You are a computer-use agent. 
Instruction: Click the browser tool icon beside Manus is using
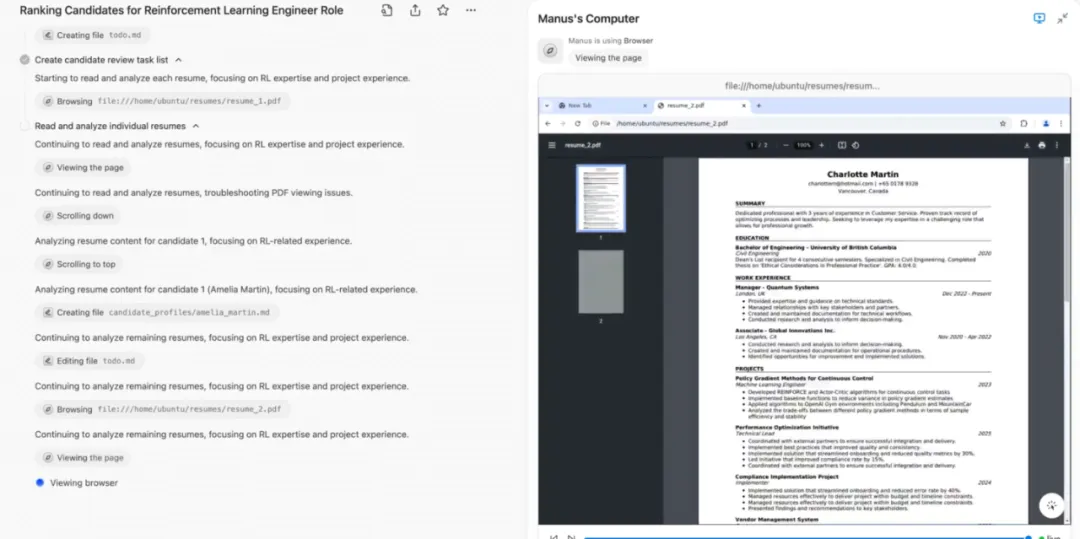[550, 50]
